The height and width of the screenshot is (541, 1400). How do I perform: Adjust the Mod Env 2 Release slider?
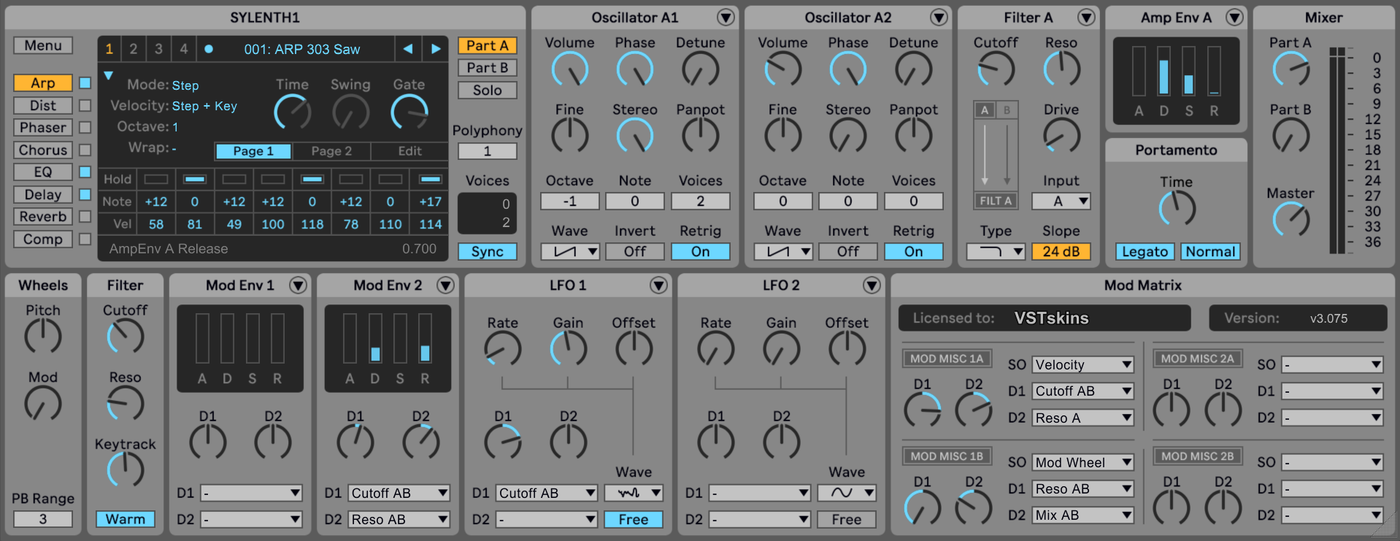pos(425,339)
